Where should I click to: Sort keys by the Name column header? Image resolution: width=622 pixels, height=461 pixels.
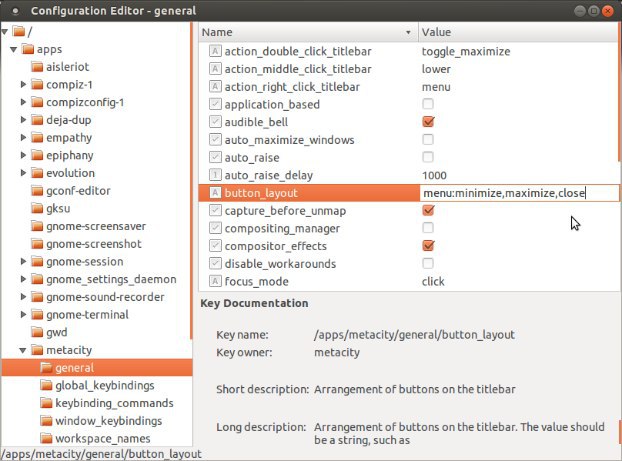tap(308, 32)
